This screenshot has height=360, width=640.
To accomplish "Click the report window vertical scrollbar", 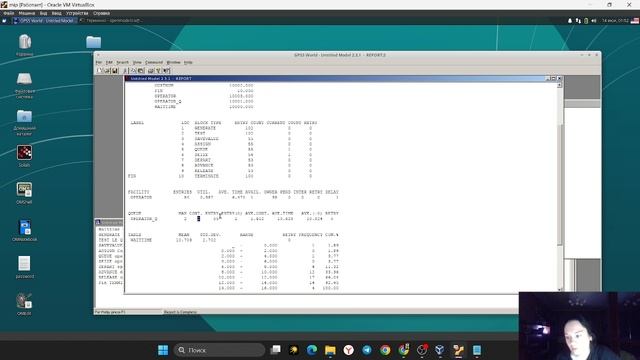I will [x=560, y=187].
